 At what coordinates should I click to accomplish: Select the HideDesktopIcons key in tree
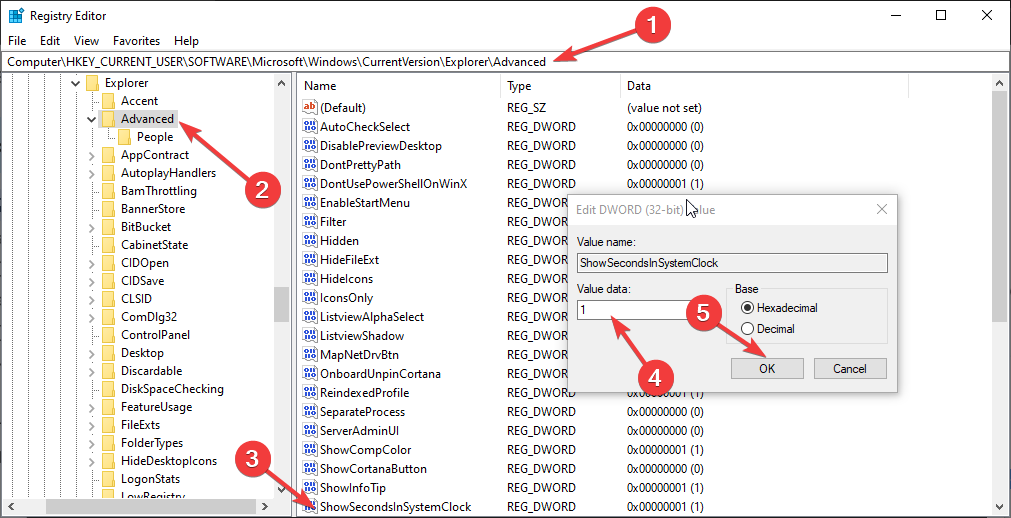[169, 461]
